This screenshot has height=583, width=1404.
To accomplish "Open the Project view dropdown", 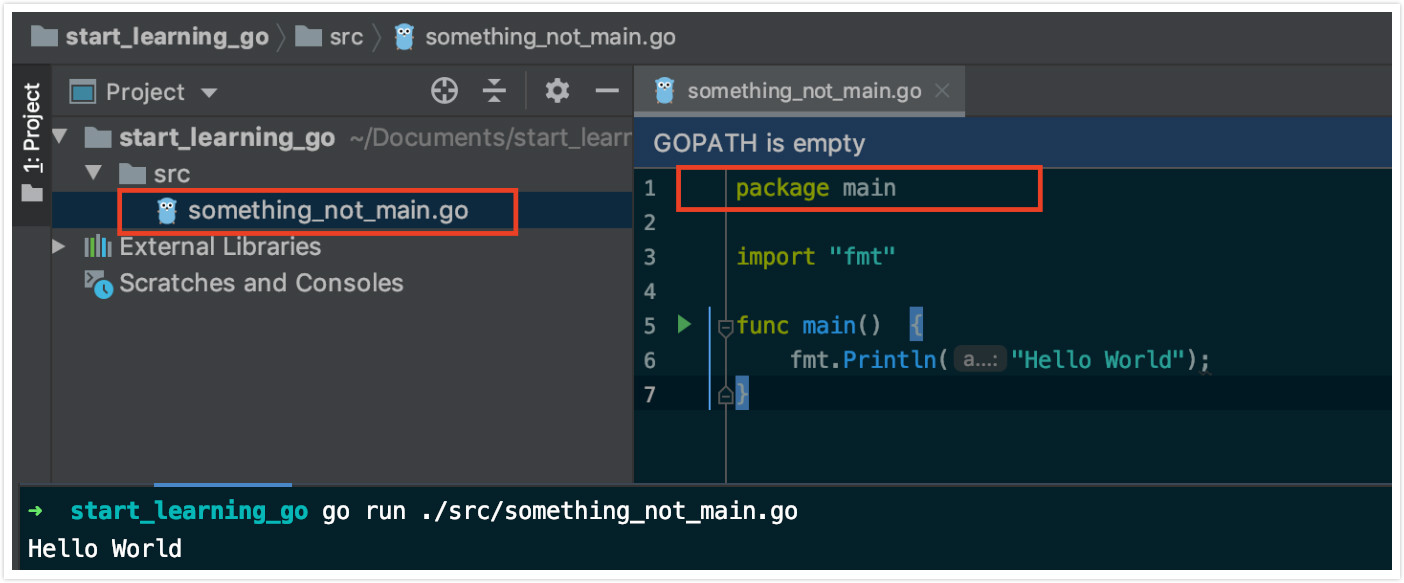I will click(x=209, y=91).
